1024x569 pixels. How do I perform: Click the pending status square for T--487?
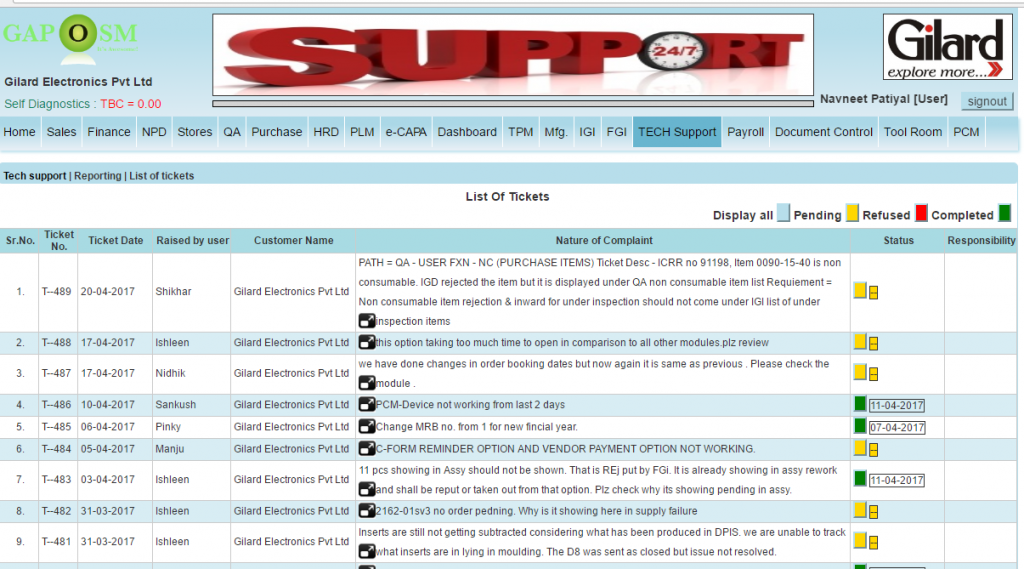[860, 372]
